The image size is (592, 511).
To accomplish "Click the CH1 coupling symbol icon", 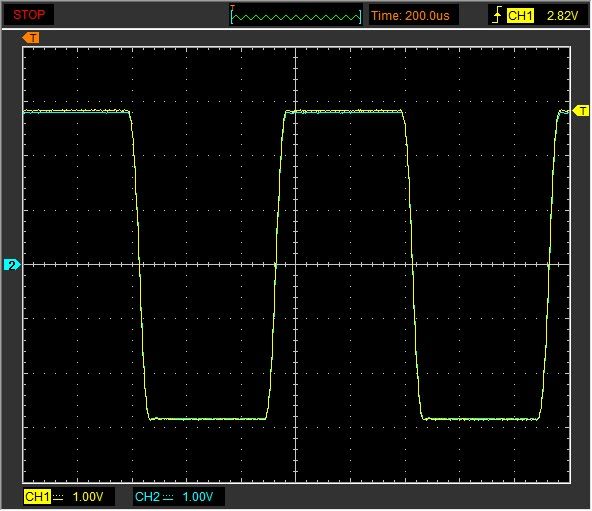I will pyautogui.click(x=58, y=497).
